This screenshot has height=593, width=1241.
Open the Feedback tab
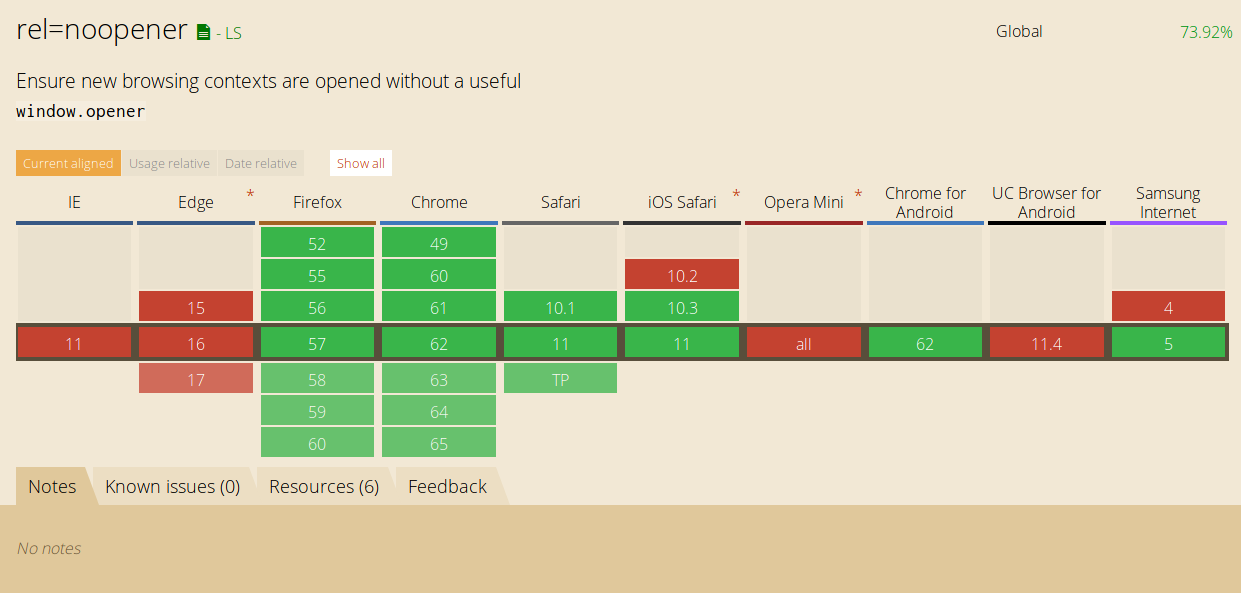click(447, 486)
